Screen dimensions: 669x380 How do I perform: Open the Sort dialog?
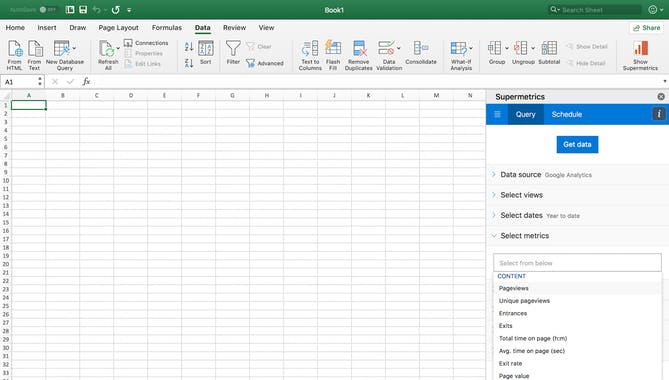point(206,52)
